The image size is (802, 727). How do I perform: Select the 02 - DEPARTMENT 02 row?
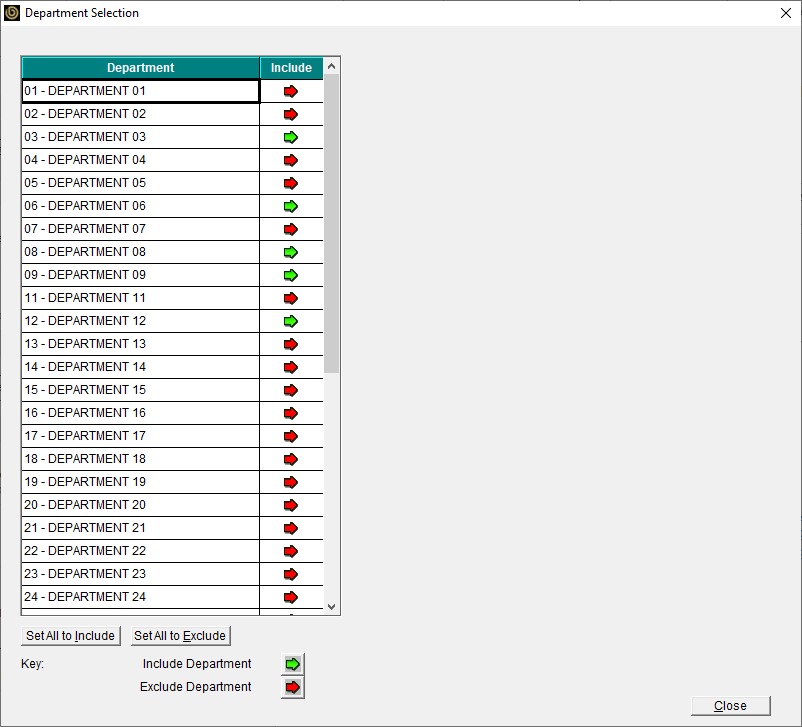141,114
